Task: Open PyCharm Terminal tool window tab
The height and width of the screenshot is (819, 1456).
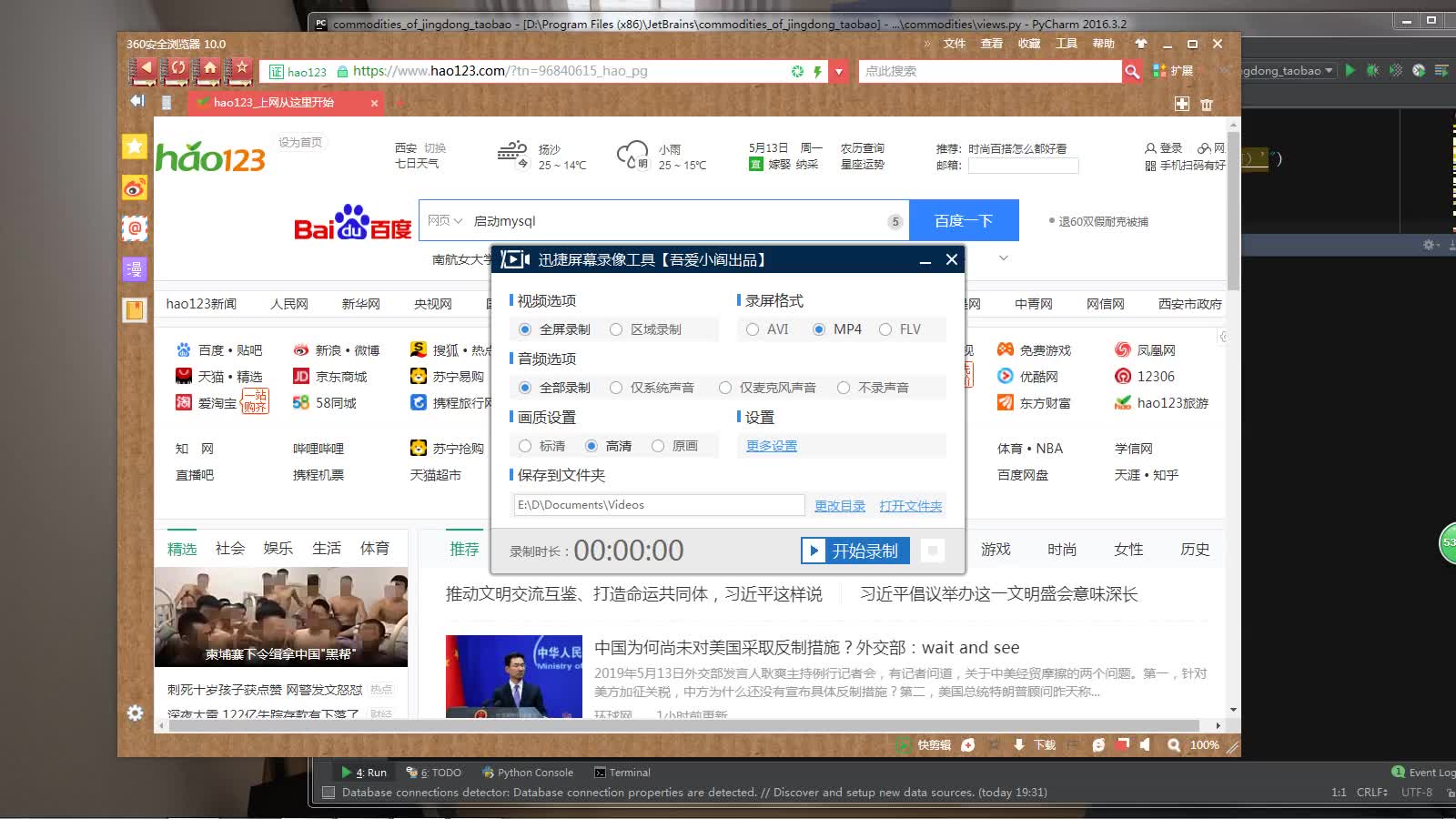Action: point(622,773)
